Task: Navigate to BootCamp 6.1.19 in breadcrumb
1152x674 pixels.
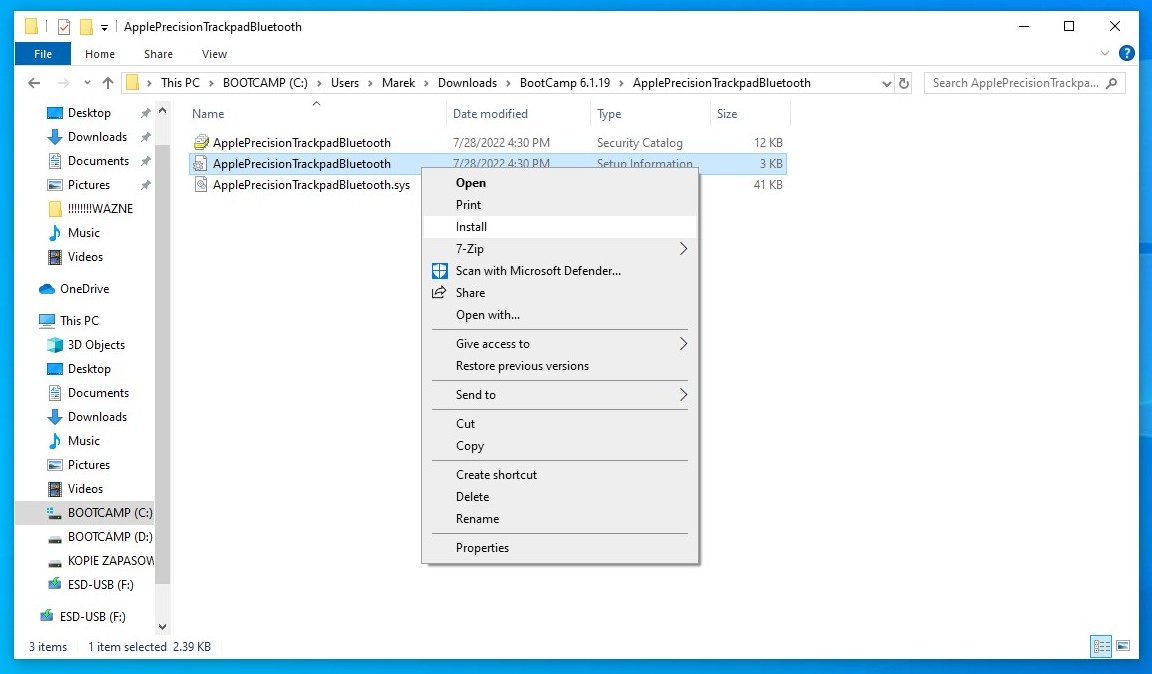Action: pos(565,83)
